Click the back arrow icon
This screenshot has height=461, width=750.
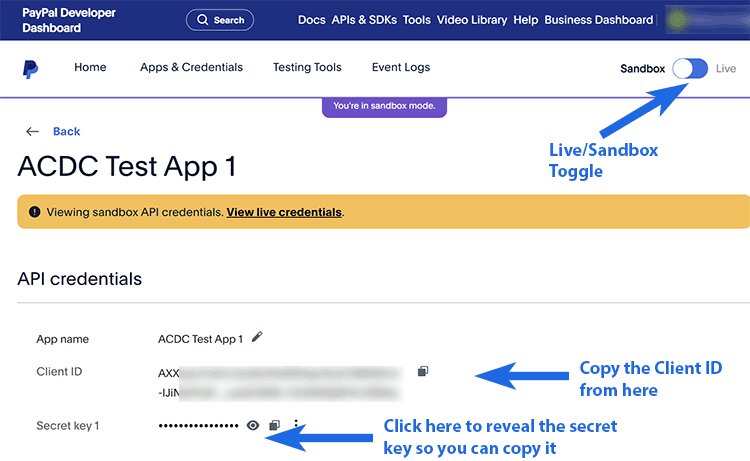(32, 132)
